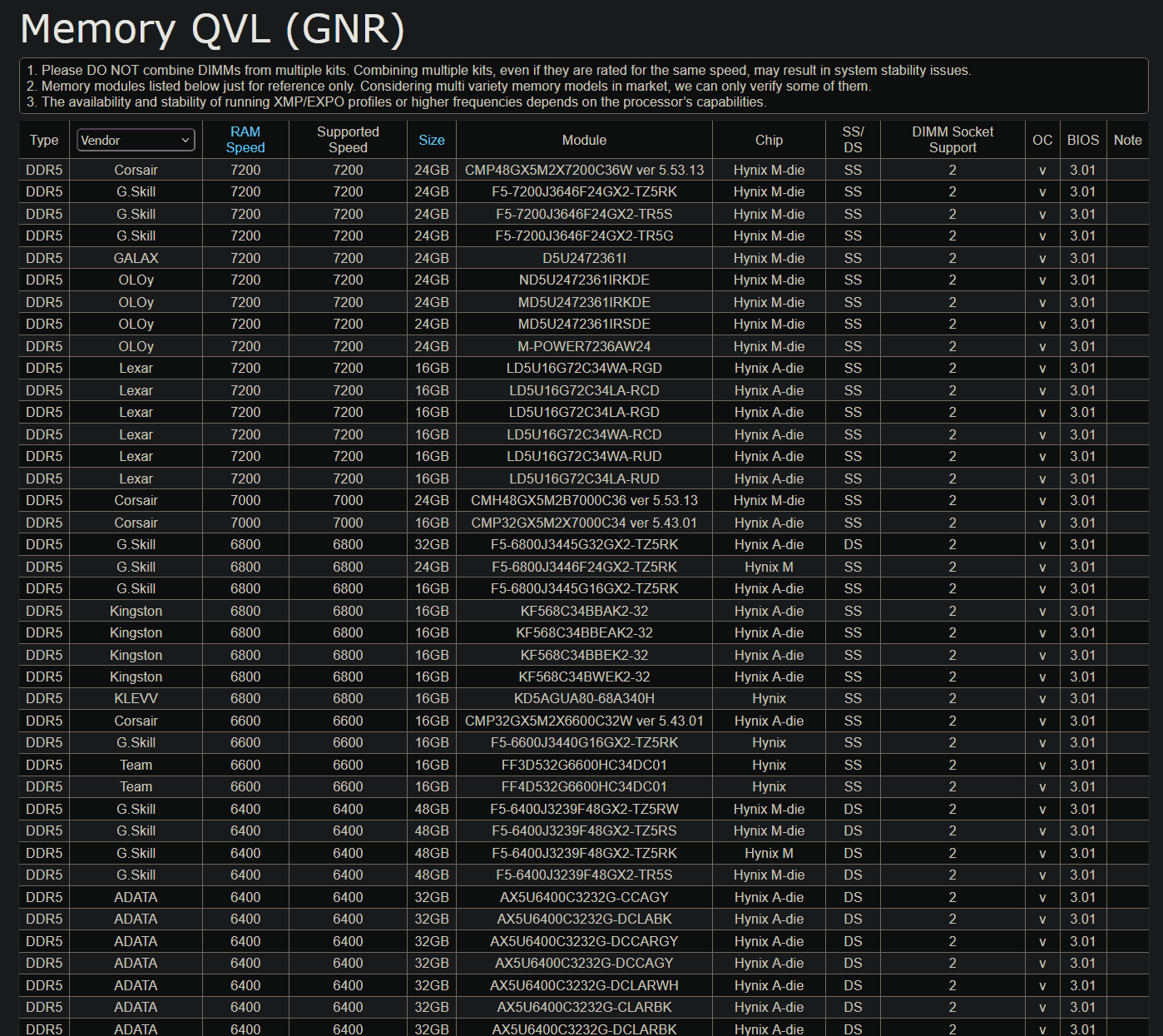Image resolution: width=1163 pixels, height=1036 pixels.
Task: Select module AX5U6400C3232G-CLARBK
Action: (584, 1007)
